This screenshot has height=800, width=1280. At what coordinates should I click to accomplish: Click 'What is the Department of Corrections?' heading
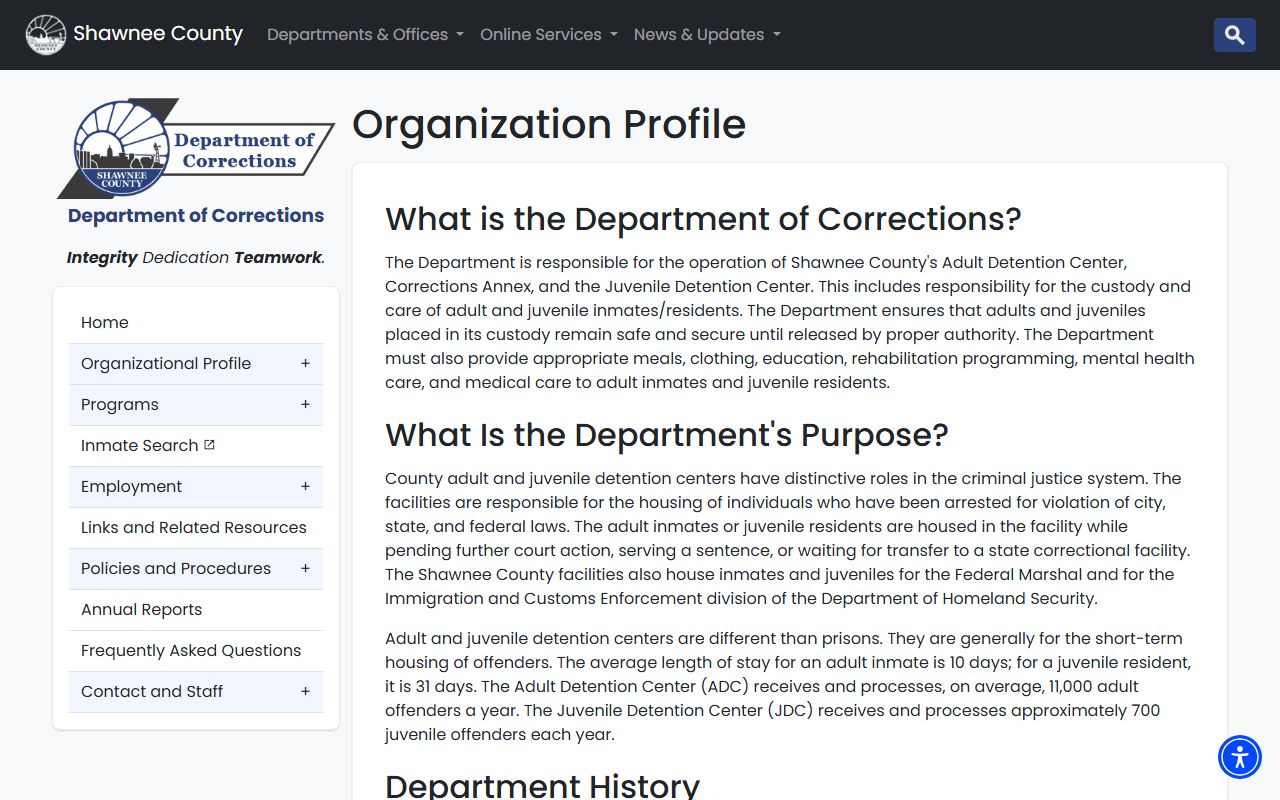tap(703, 219)
